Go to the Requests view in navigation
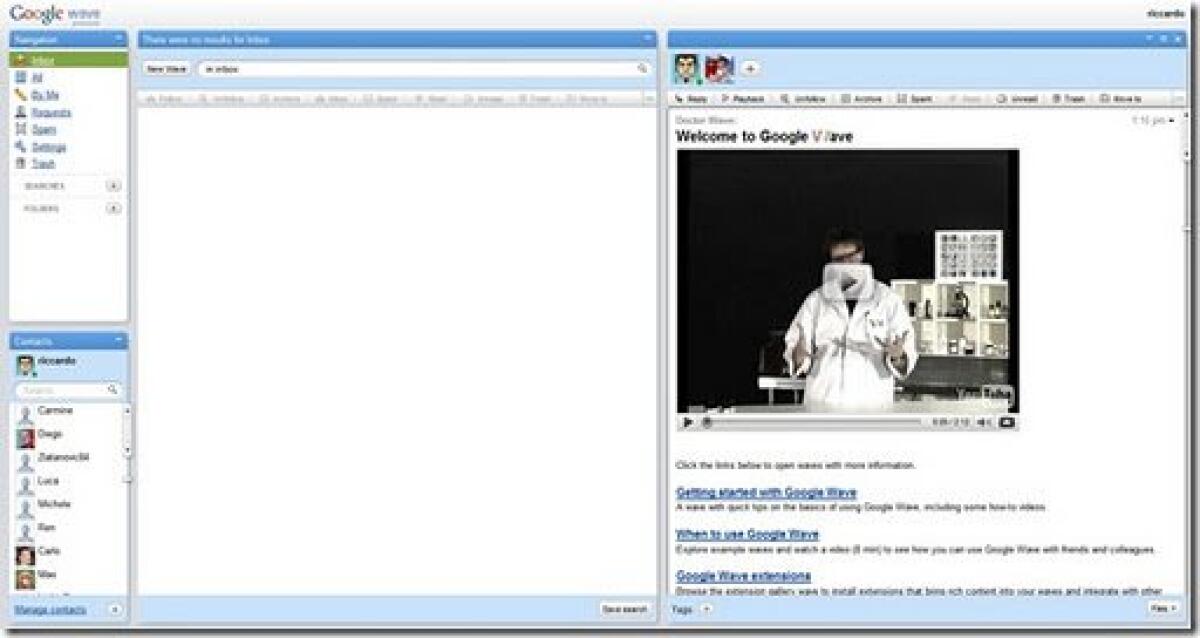 48,112
